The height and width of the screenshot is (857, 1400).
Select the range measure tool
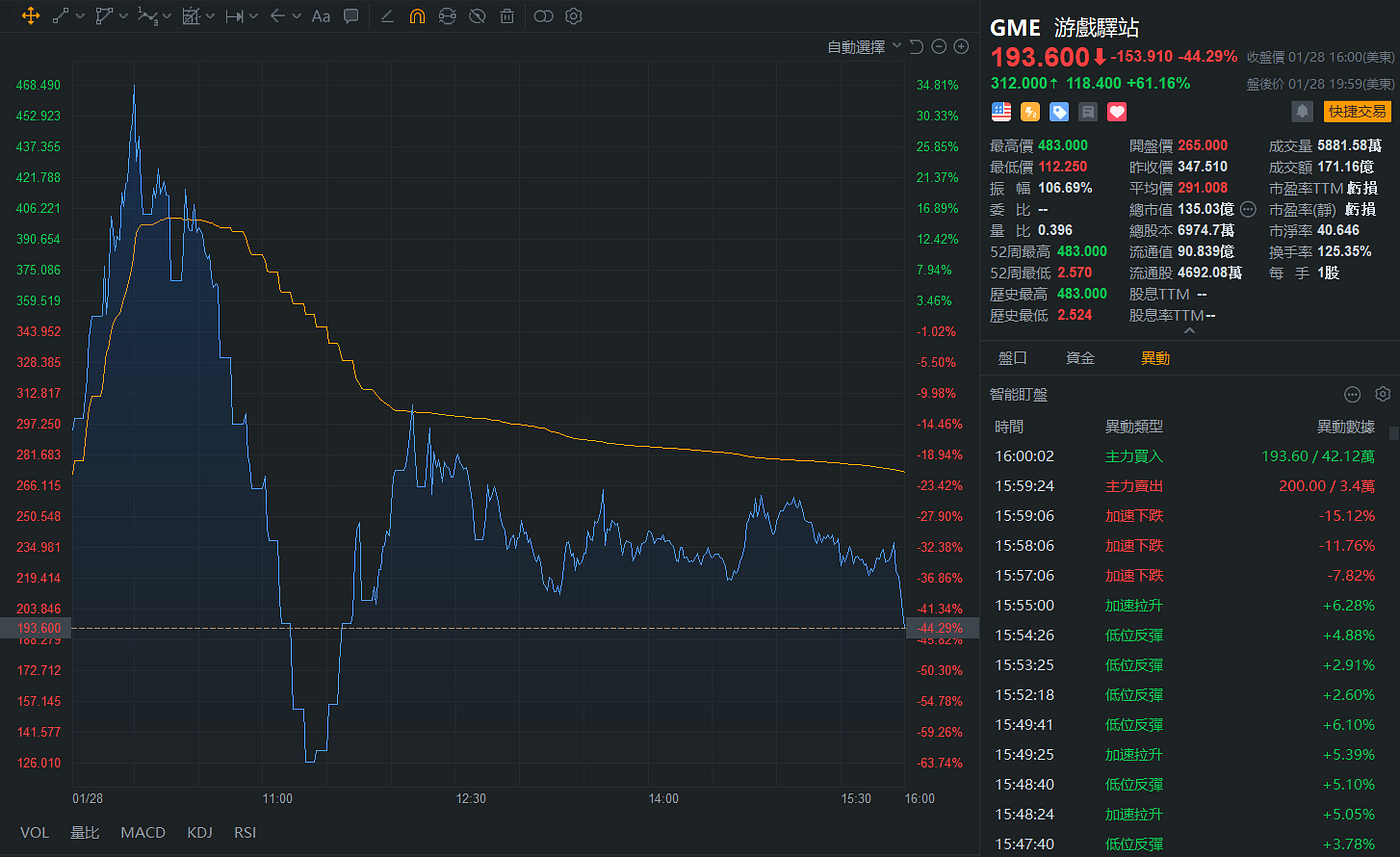pyautogui.click(x=235, y=16)
